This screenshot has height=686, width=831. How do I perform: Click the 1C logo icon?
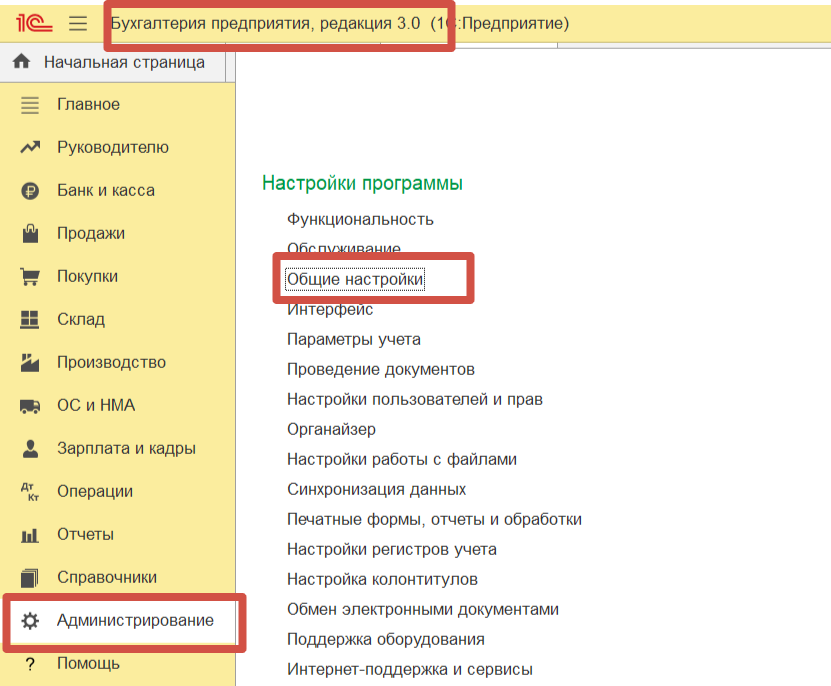(34, 23)
